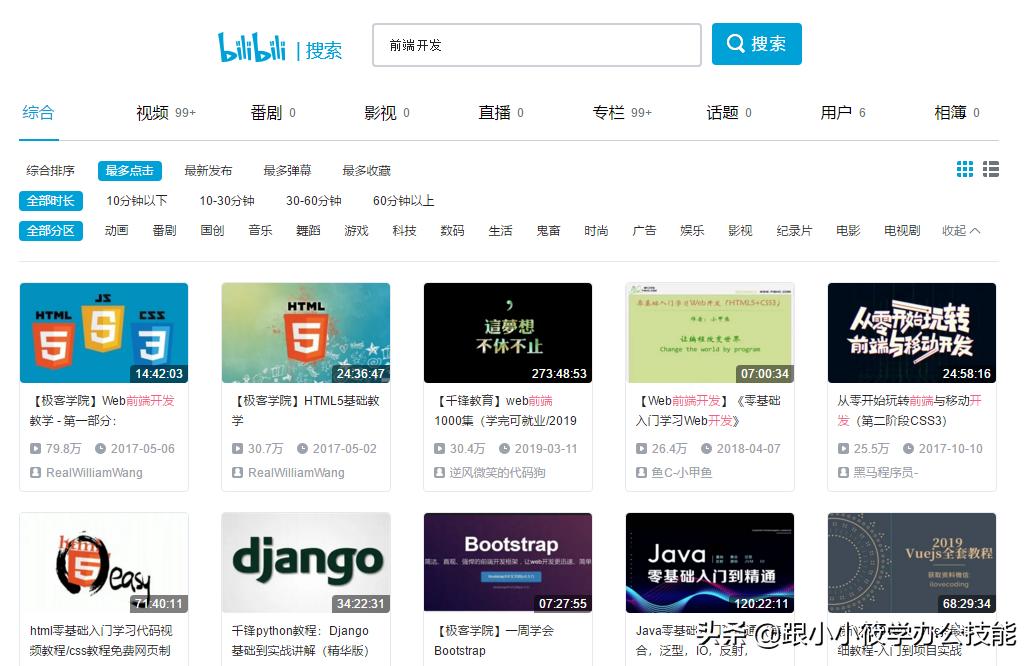Filter by 音乐 category

(260, 231)
